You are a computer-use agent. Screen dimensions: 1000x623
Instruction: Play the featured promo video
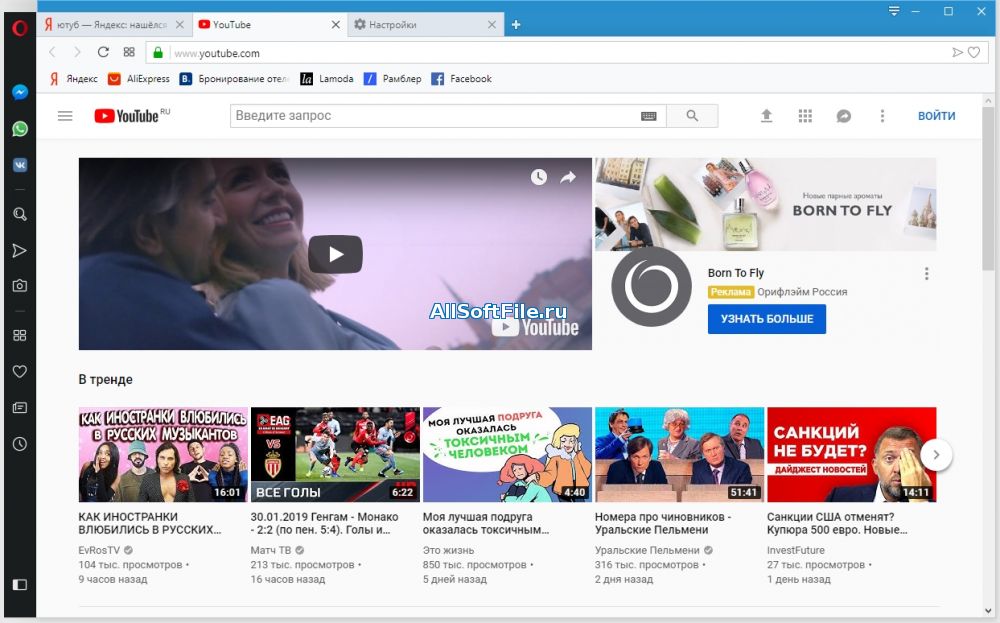335,254
